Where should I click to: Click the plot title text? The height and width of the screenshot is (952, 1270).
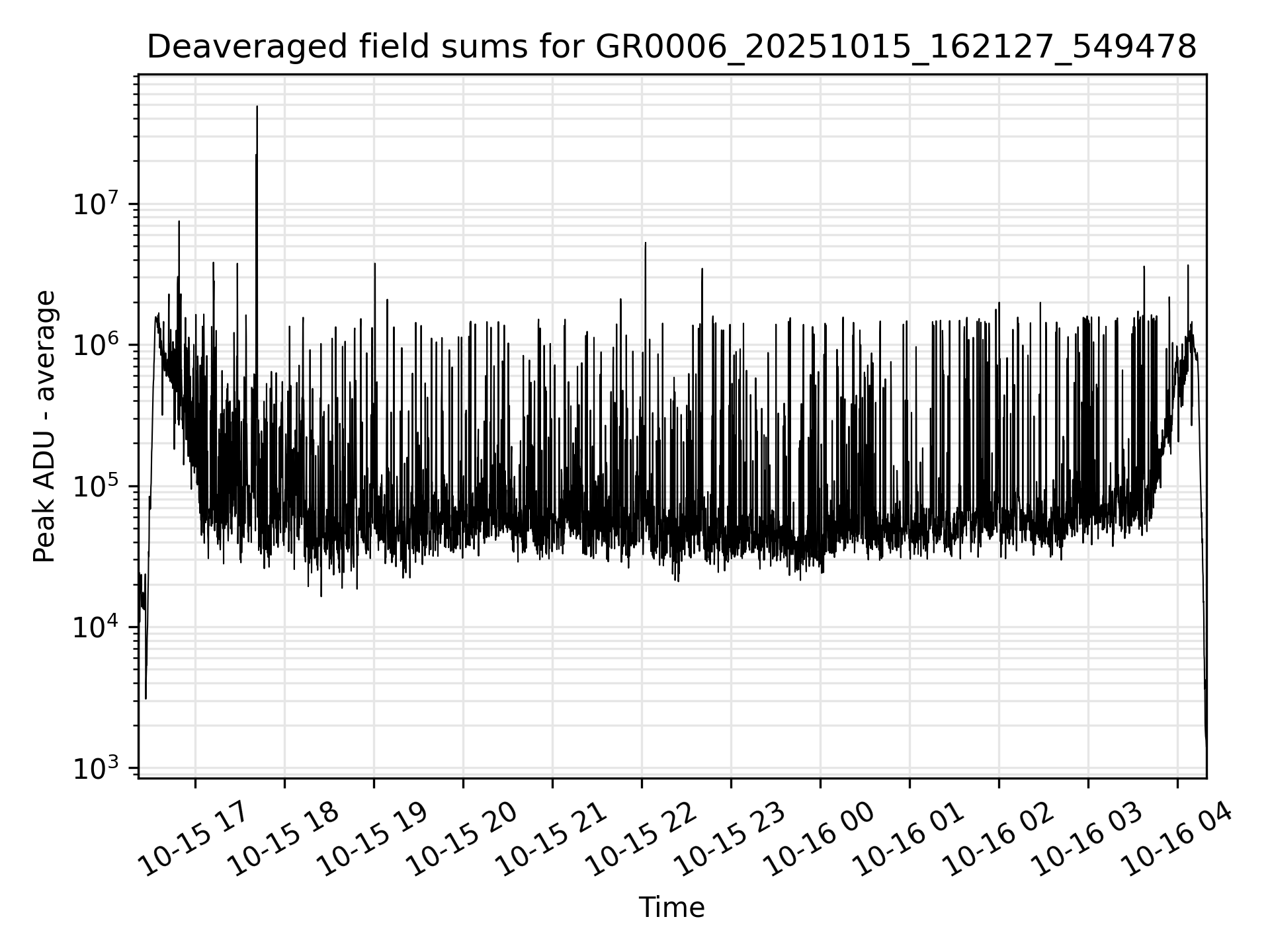tap(671, 48)
